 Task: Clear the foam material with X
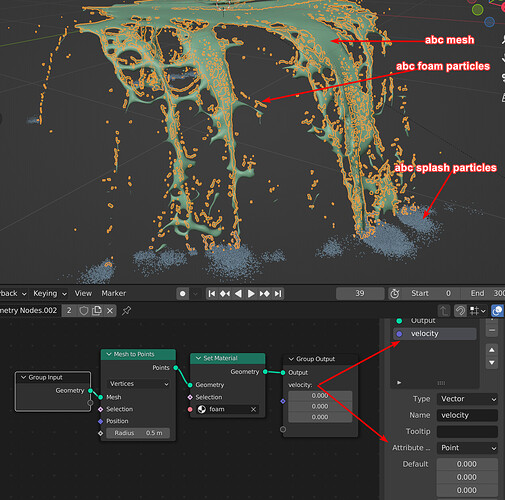(253, 409)
